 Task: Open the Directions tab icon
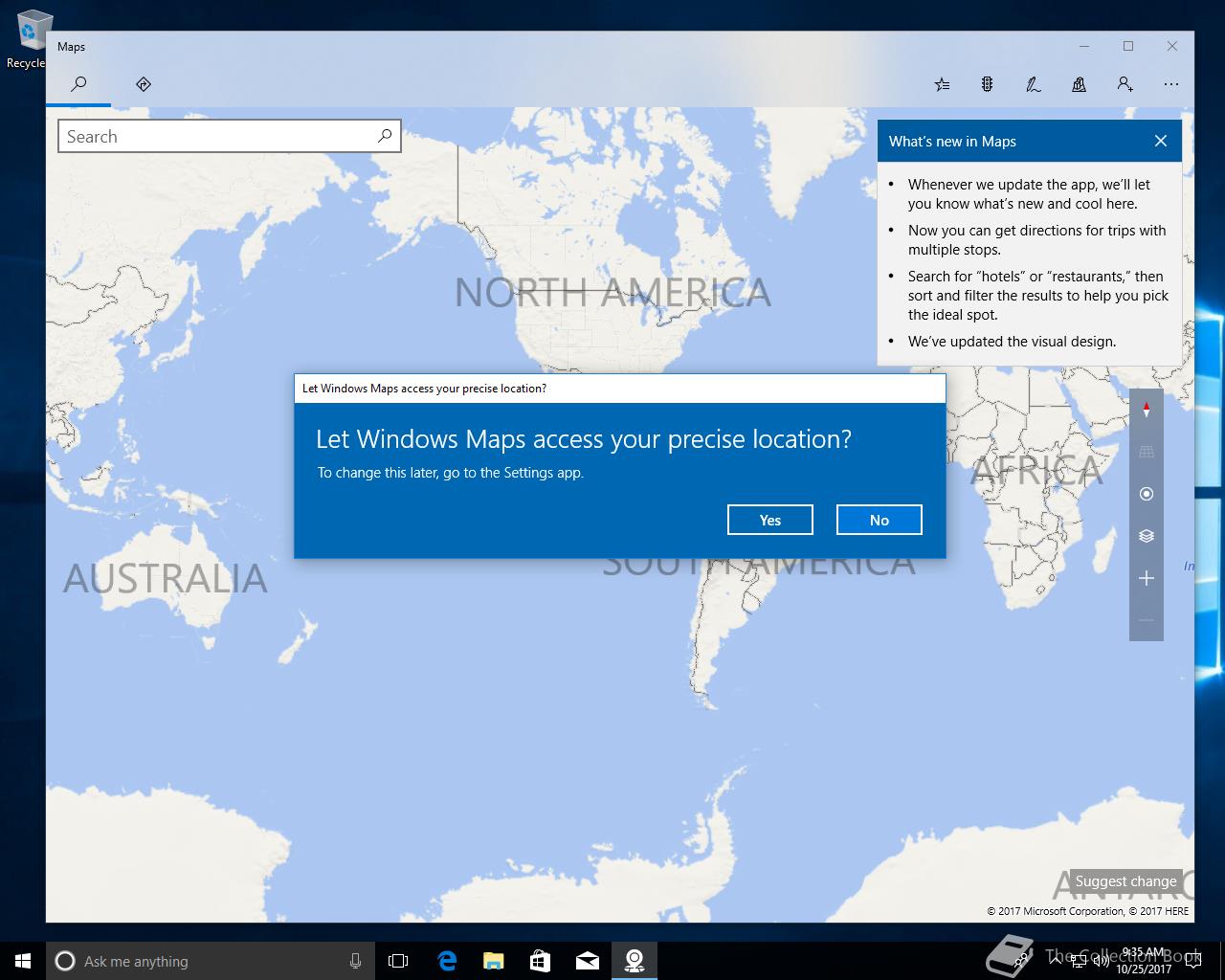(x=144, y=84)
